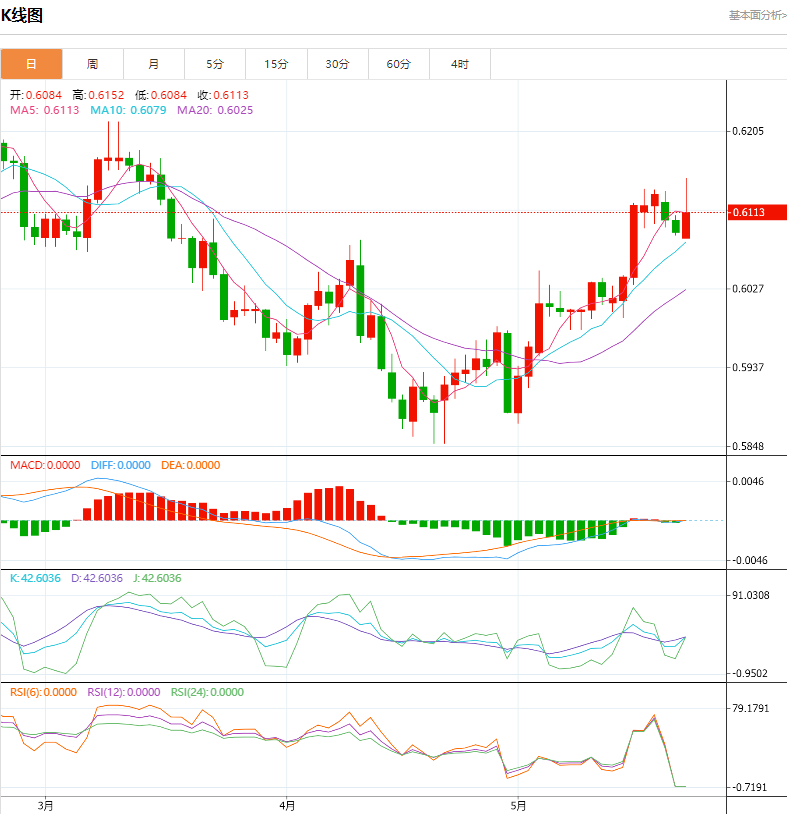Click the red 0.6113 current price tag

pos(757,212)
